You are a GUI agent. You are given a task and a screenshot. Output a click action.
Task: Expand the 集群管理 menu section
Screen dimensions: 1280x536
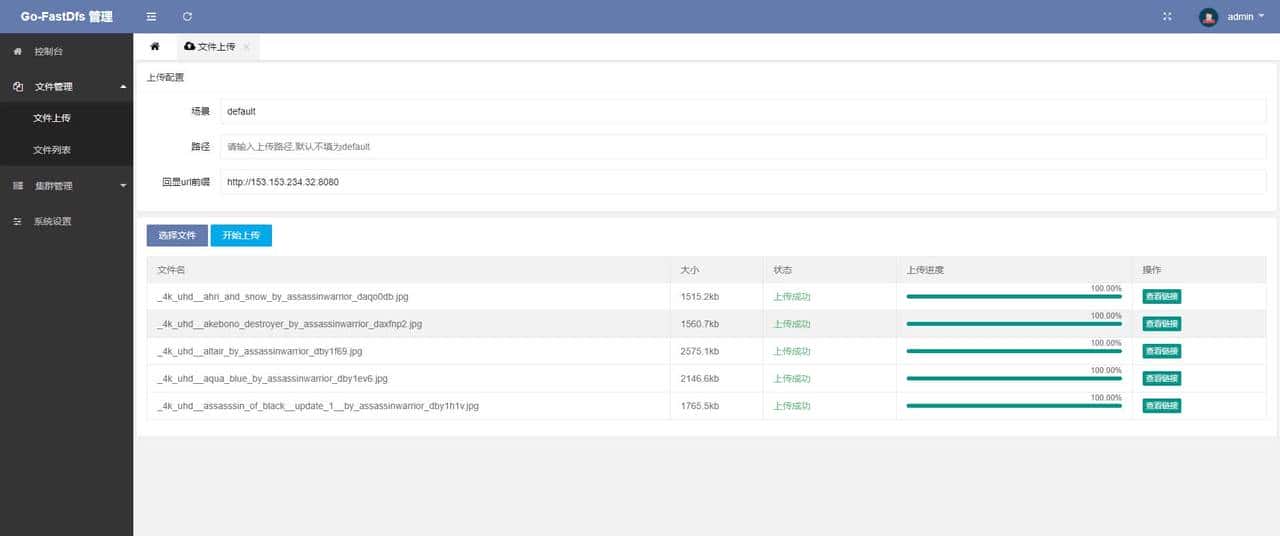pyautogui.click(x=123, y=186)
